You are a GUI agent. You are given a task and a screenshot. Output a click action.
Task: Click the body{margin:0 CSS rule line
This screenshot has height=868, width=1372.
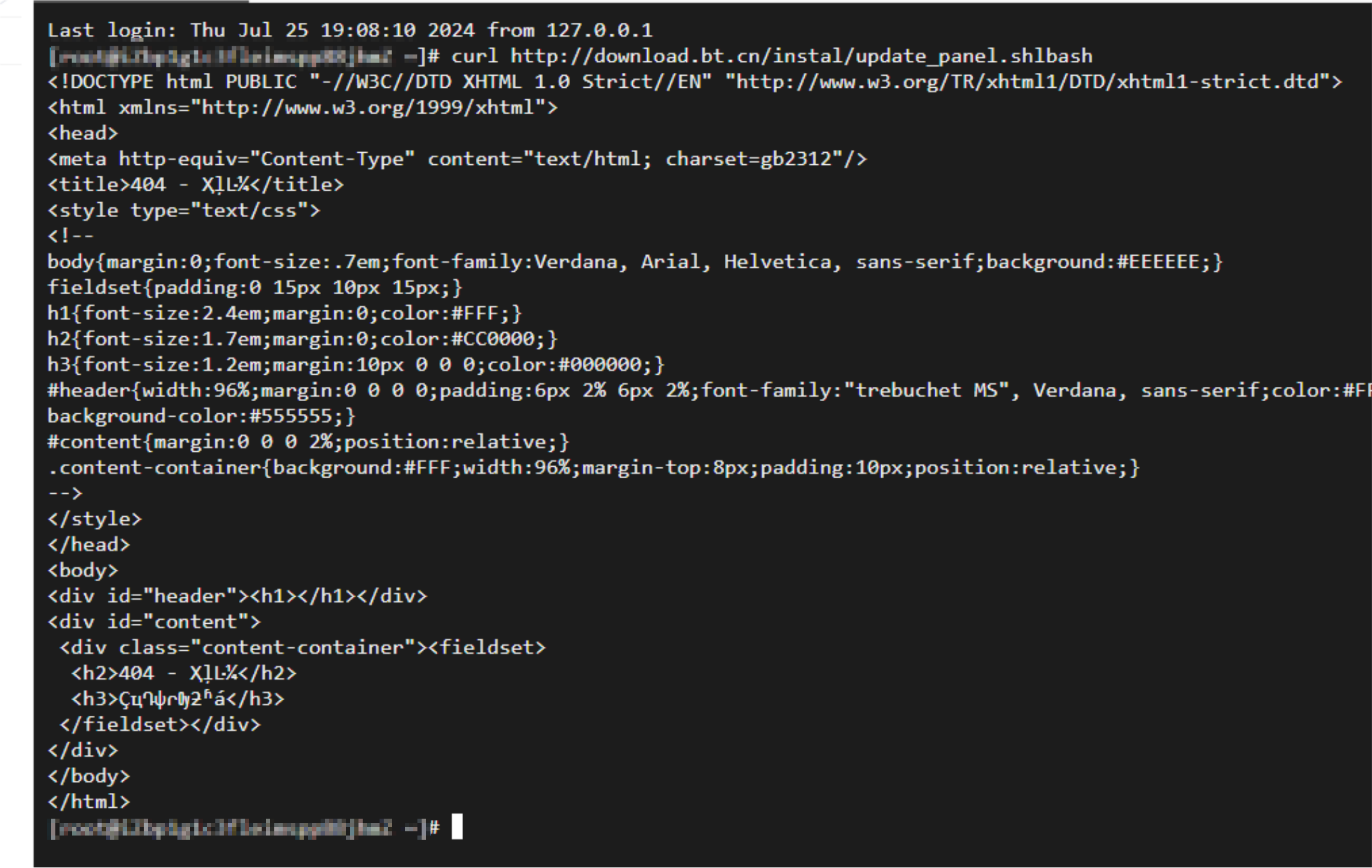(x=635, y=262)
